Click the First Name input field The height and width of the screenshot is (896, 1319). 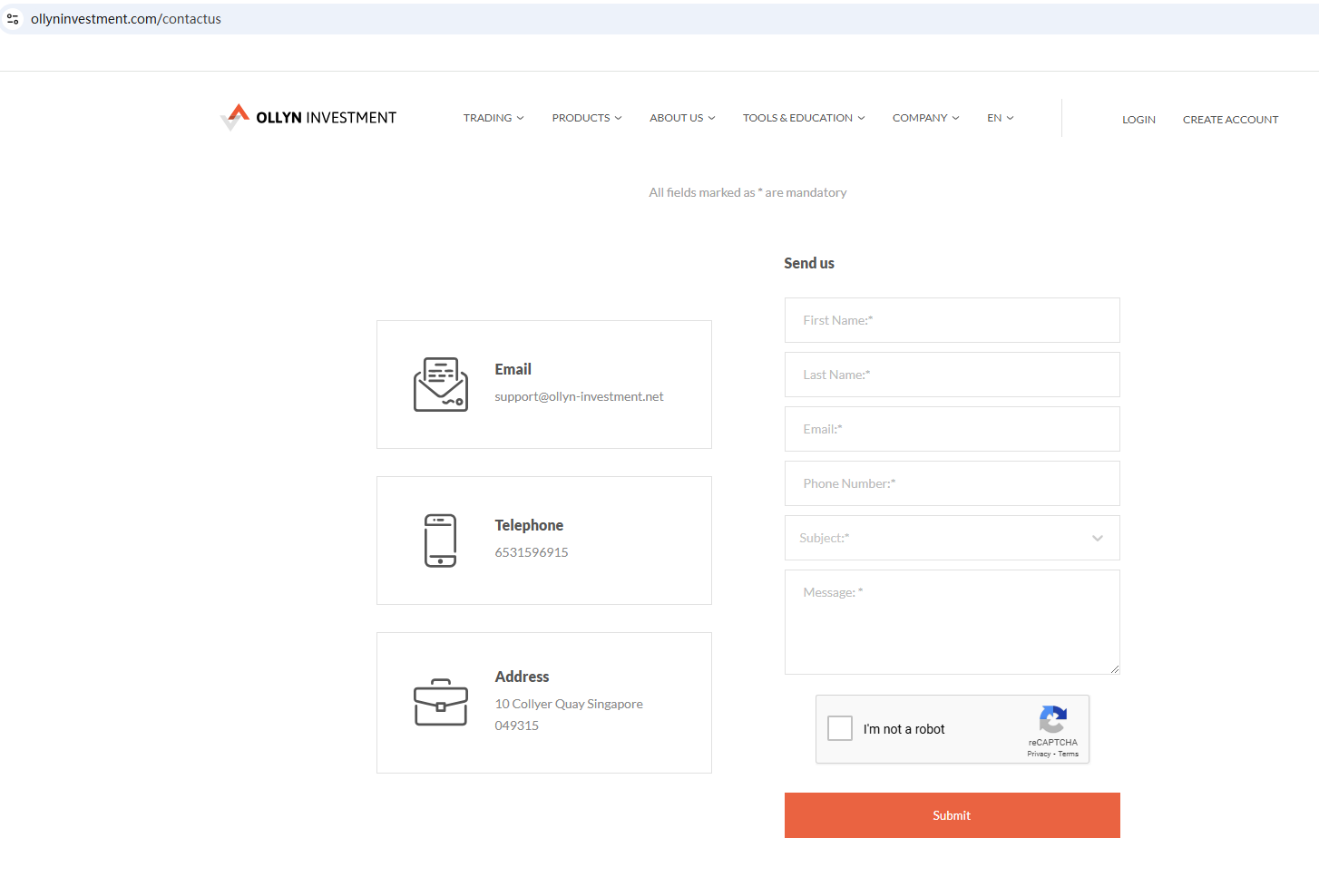pos(952,320)
